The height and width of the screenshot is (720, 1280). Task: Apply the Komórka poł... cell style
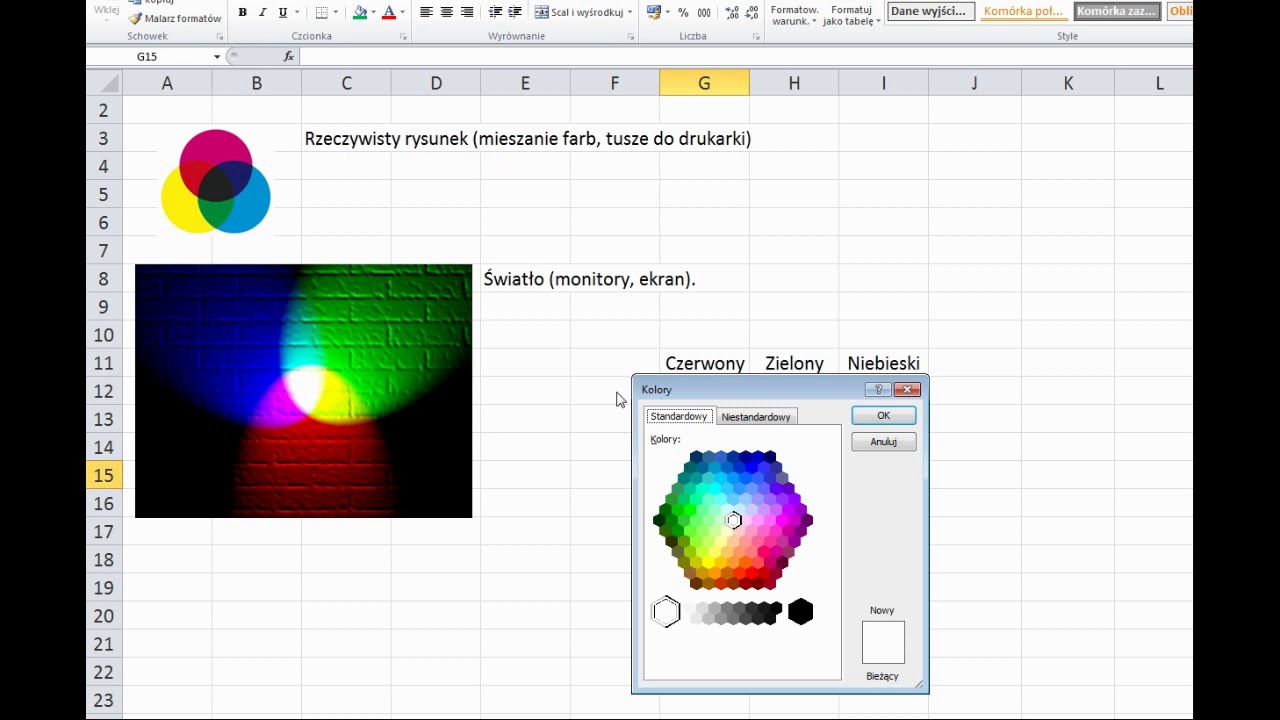coord(1023,12)
